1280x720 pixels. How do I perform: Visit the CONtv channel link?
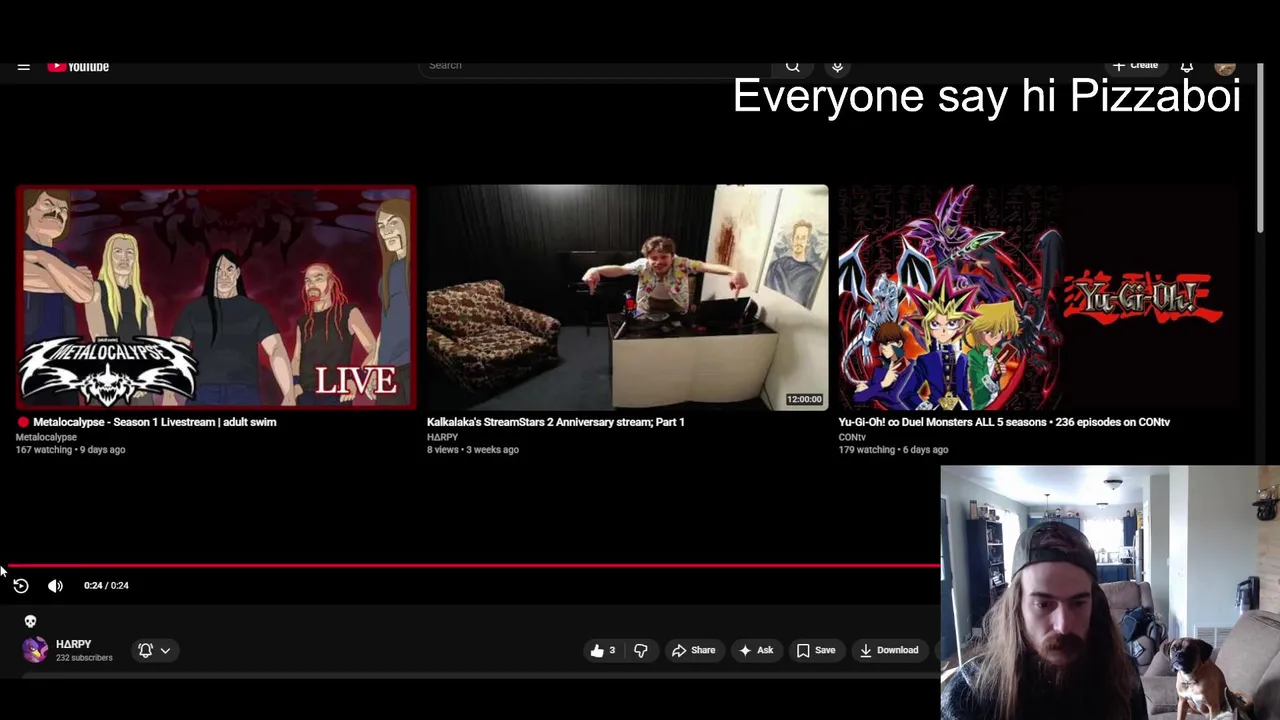coord(852,437)
